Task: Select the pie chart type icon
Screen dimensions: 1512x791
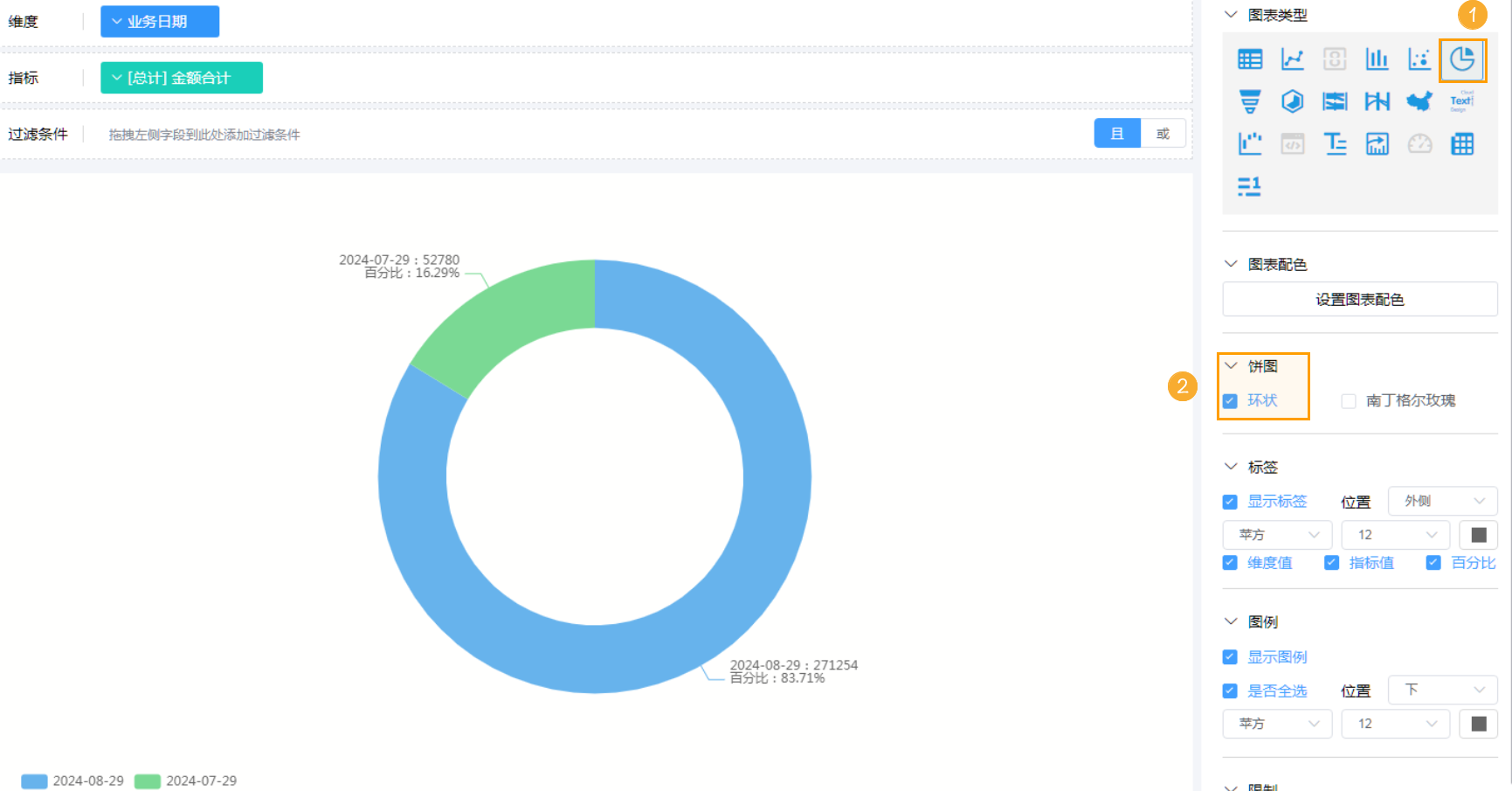Action: [x=1462, y=59]
